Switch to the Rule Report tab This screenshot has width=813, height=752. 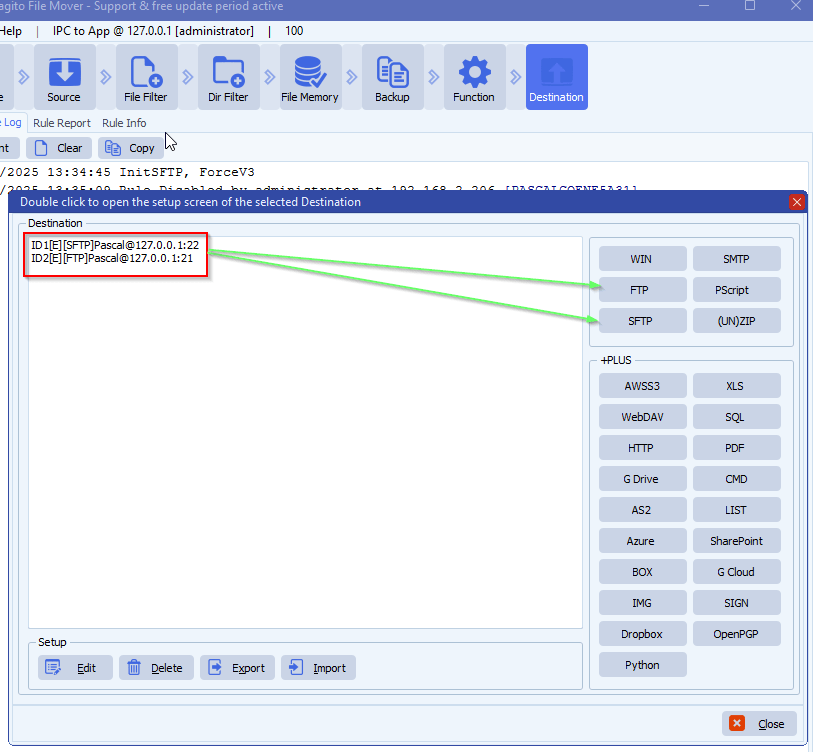point(62,123)
